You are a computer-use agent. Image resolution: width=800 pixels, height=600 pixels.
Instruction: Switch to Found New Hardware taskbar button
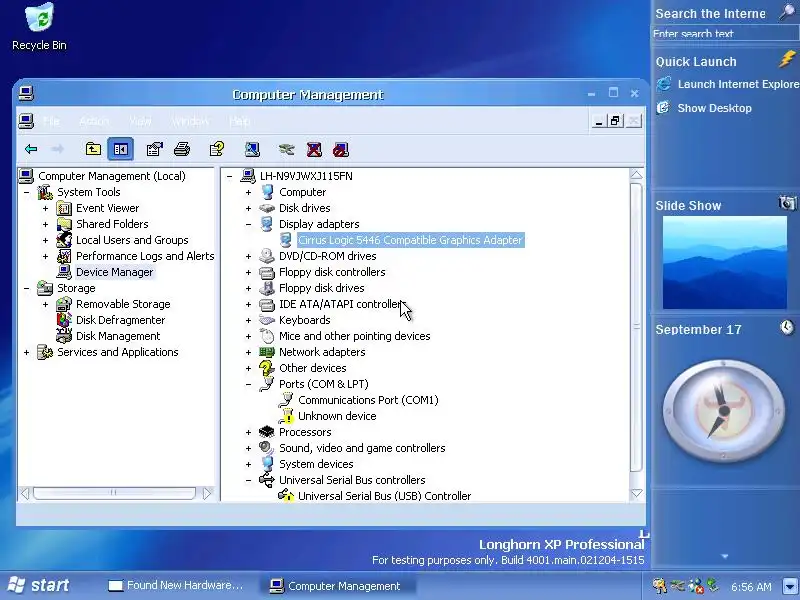176,586
